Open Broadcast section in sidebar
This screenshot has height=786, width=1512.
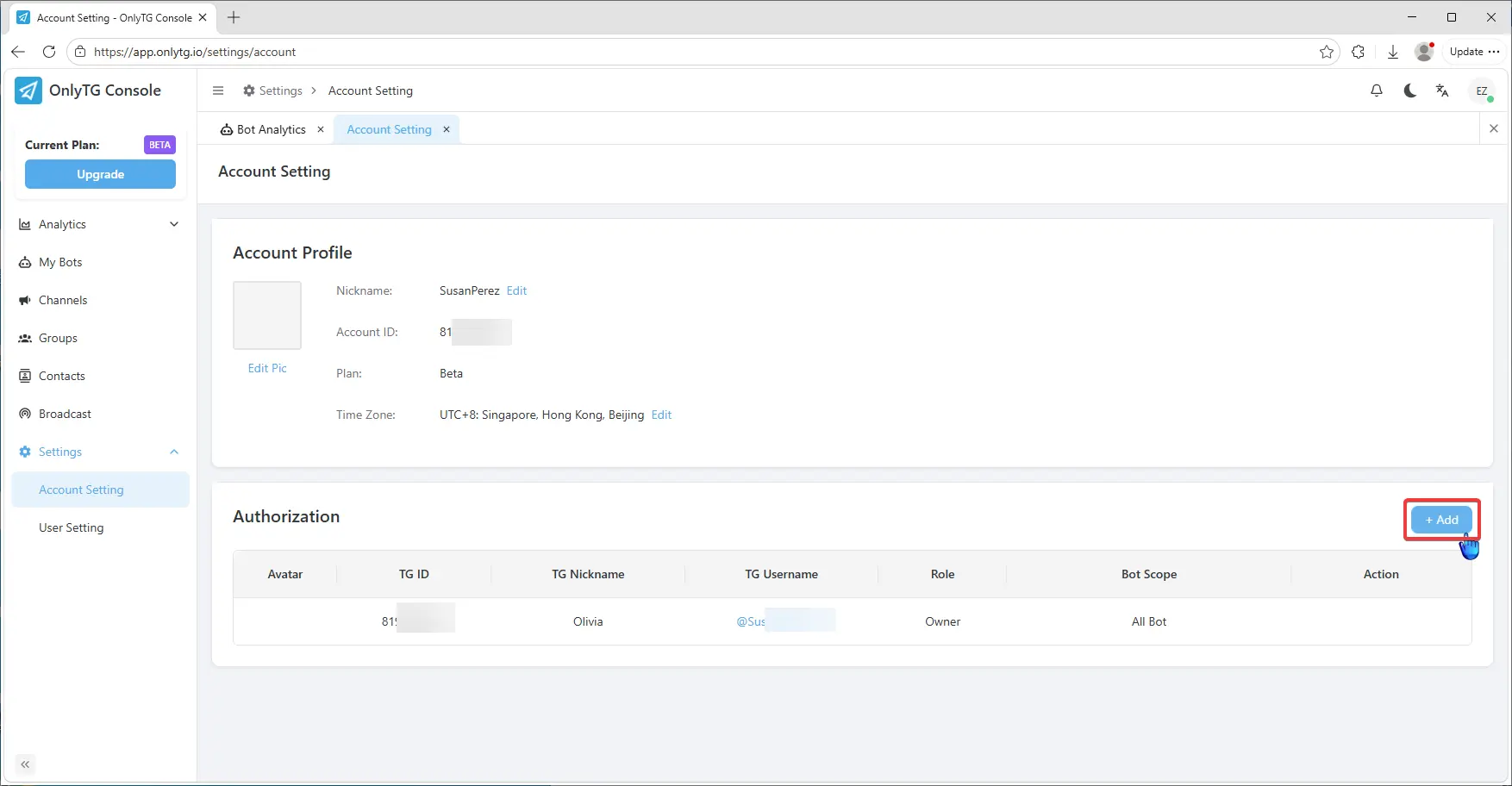[x=65, y=414]
